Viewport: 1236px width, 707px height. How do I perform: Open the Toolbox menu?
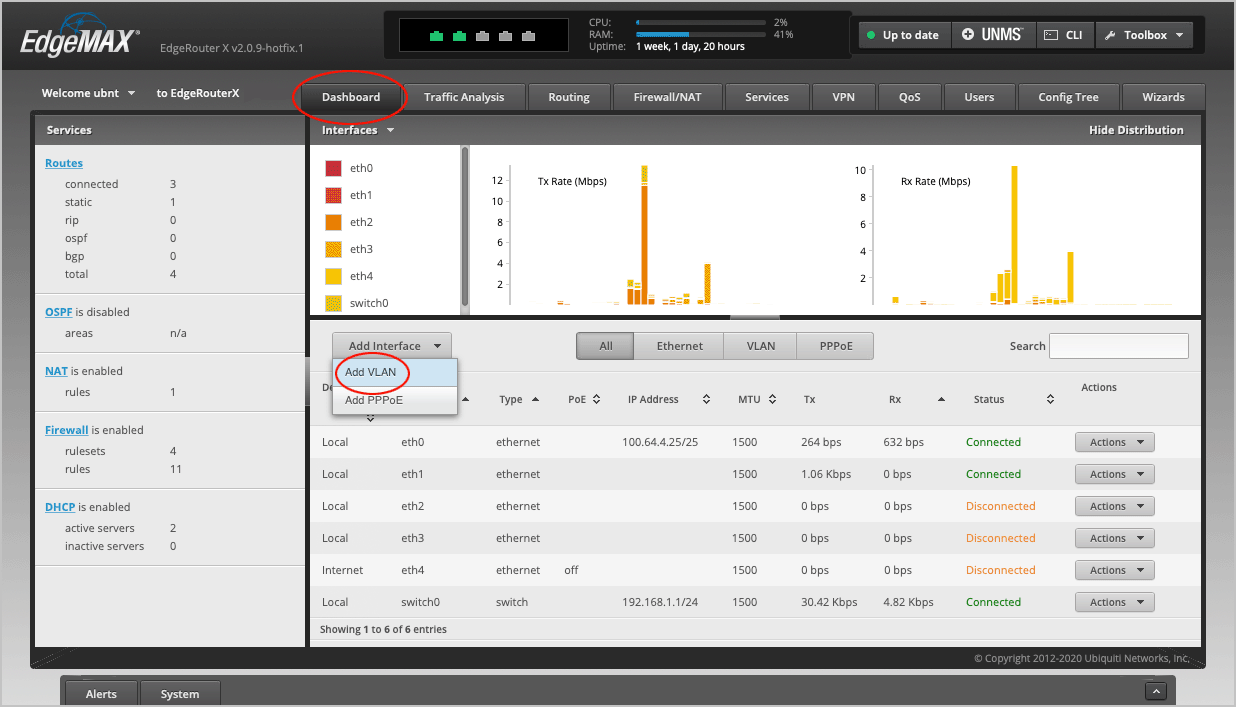1144,35
